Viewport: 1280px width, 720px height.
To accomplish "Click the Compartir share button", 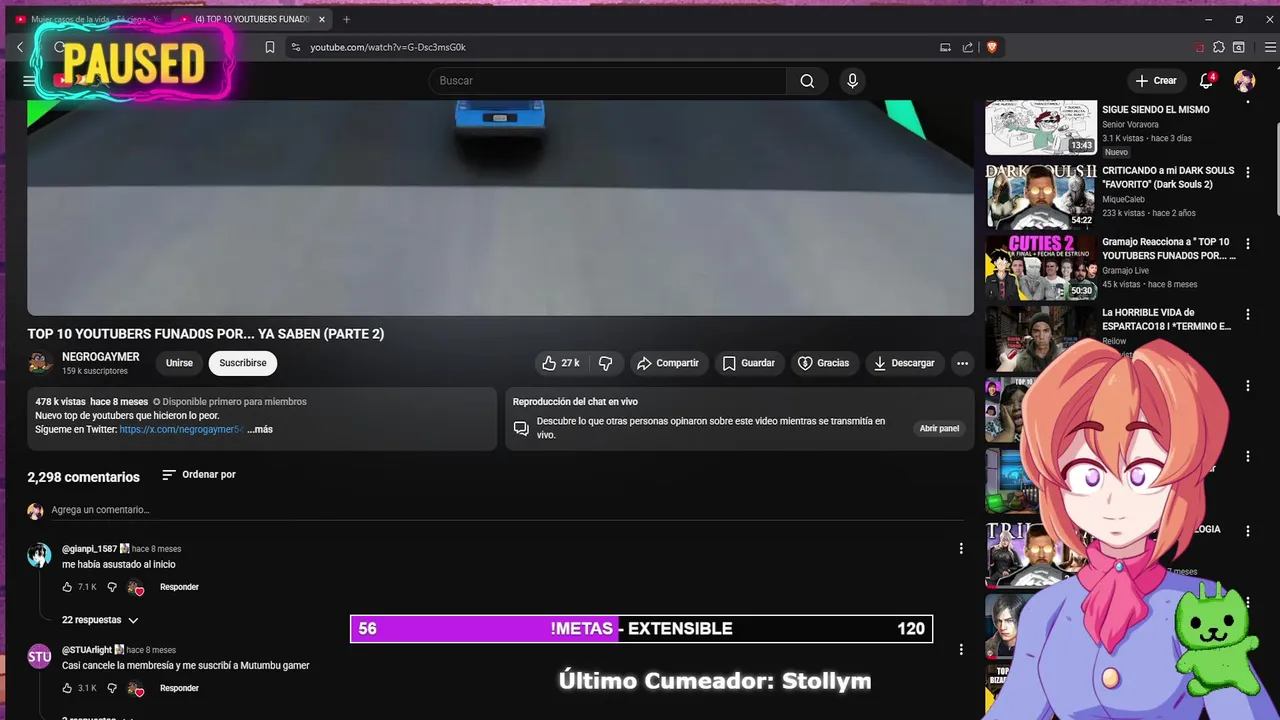I will click(668, 363).
